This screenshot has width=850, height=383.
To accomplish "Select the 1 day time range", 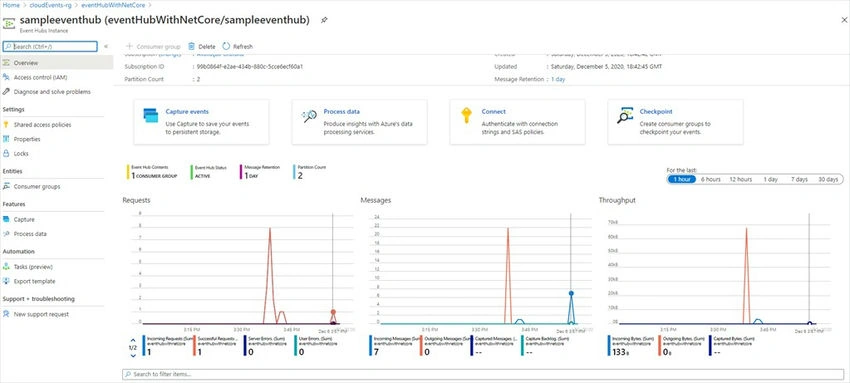I will [770, 179].
